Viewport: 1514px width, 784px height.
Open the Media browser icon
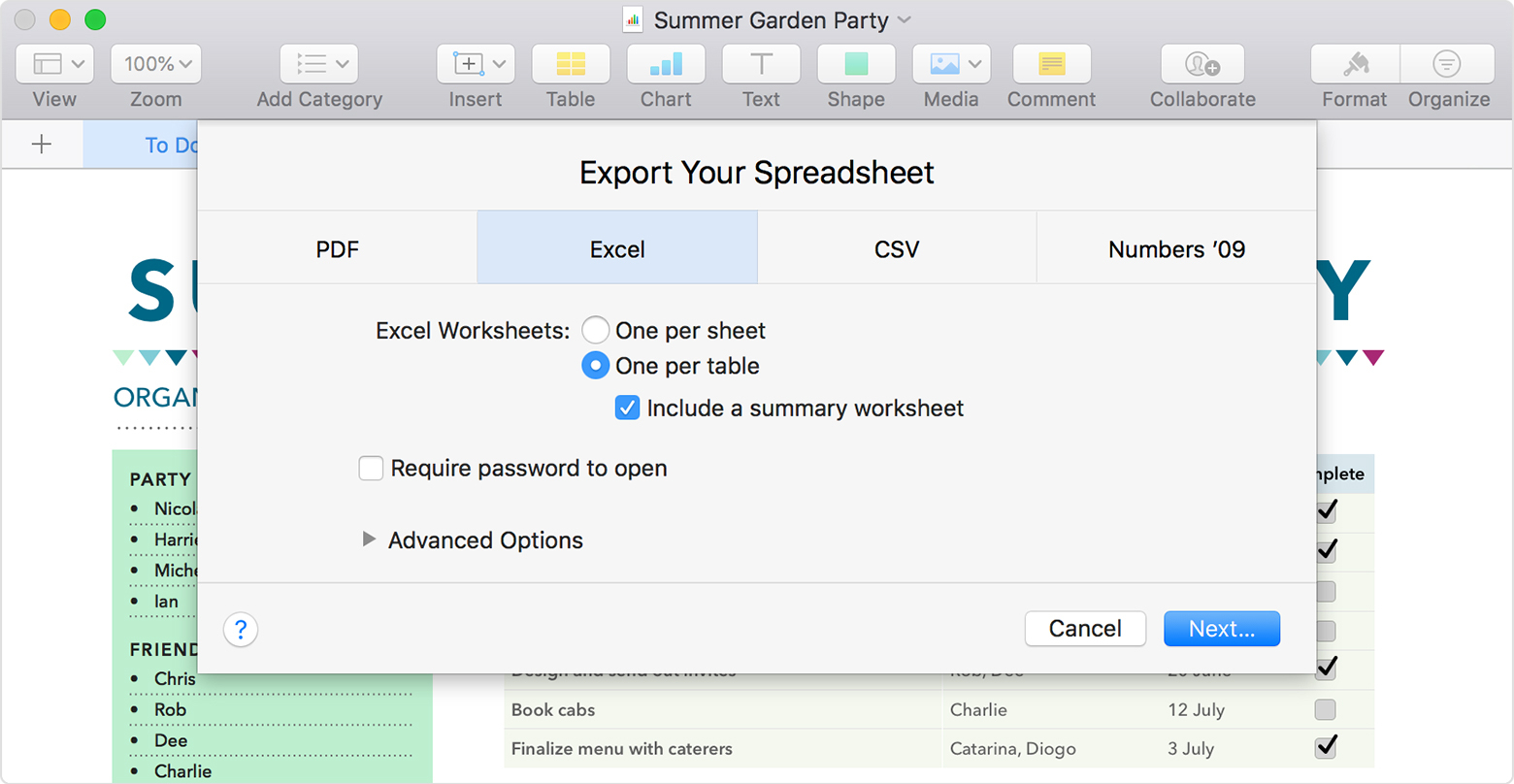[x=943, y=64]
